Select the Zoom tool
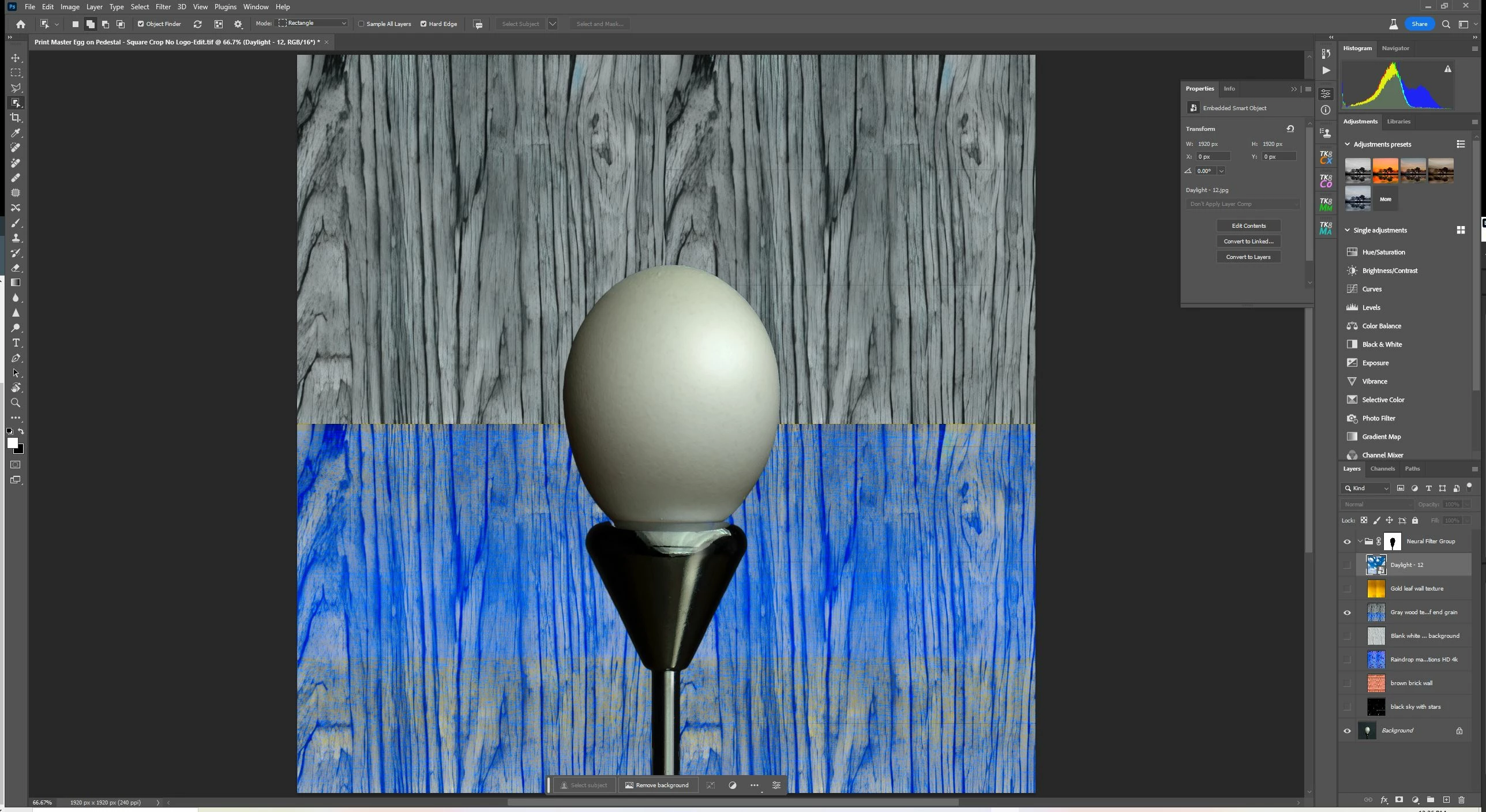The width and height of the screenshot is (1486, 812). pyautogui.click(x=16, y=403)
